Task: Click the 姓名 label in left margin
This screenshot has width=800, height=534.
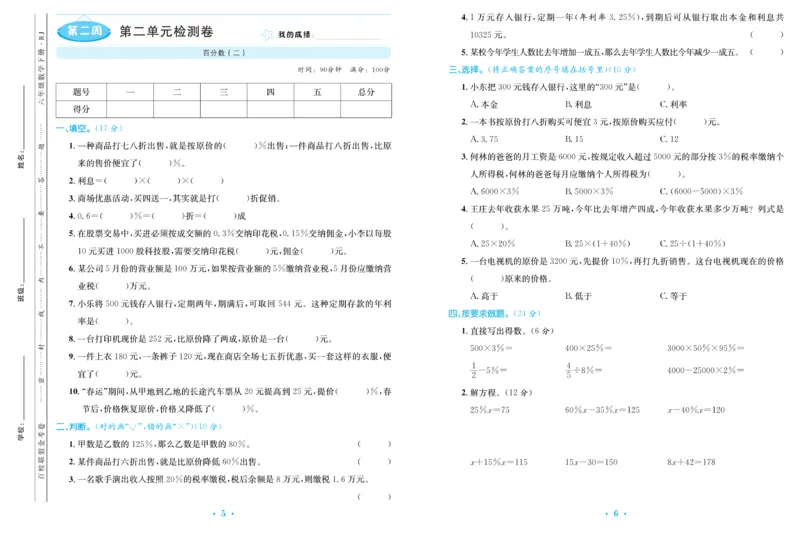Action: 21,159
